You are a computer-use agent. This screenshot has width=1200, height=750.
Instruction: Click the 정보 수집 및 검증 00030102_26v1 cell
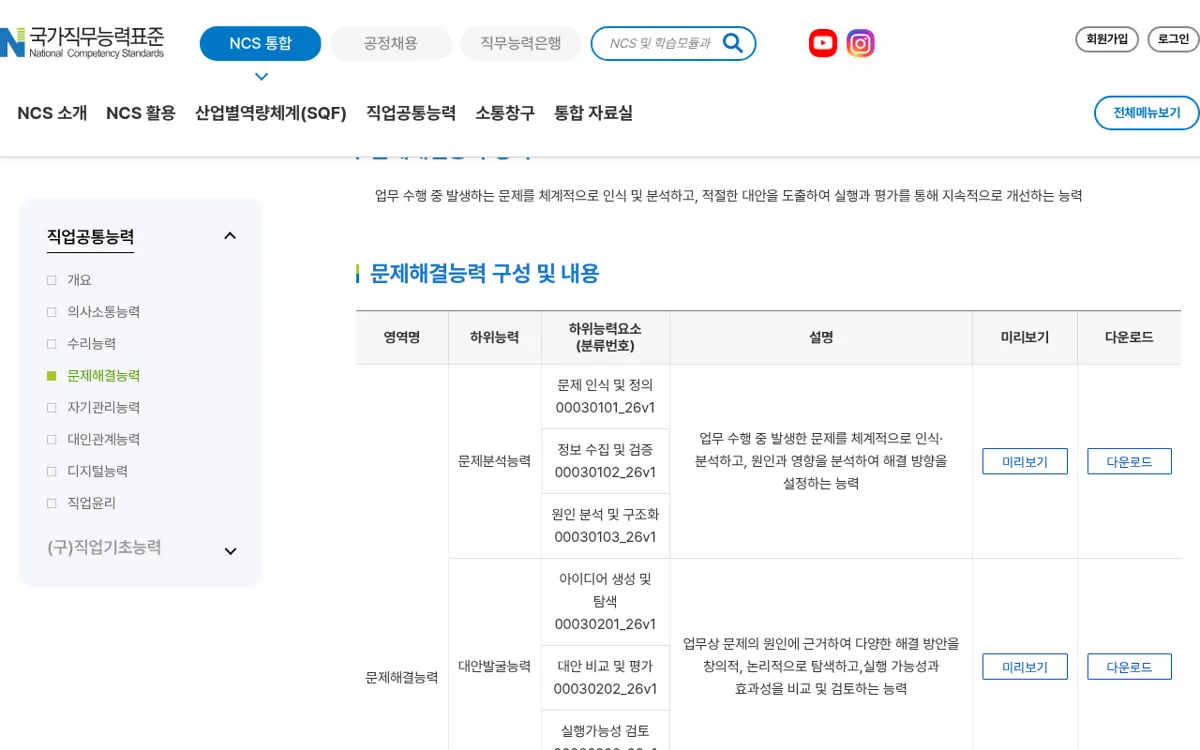click(x=605, y=461)
